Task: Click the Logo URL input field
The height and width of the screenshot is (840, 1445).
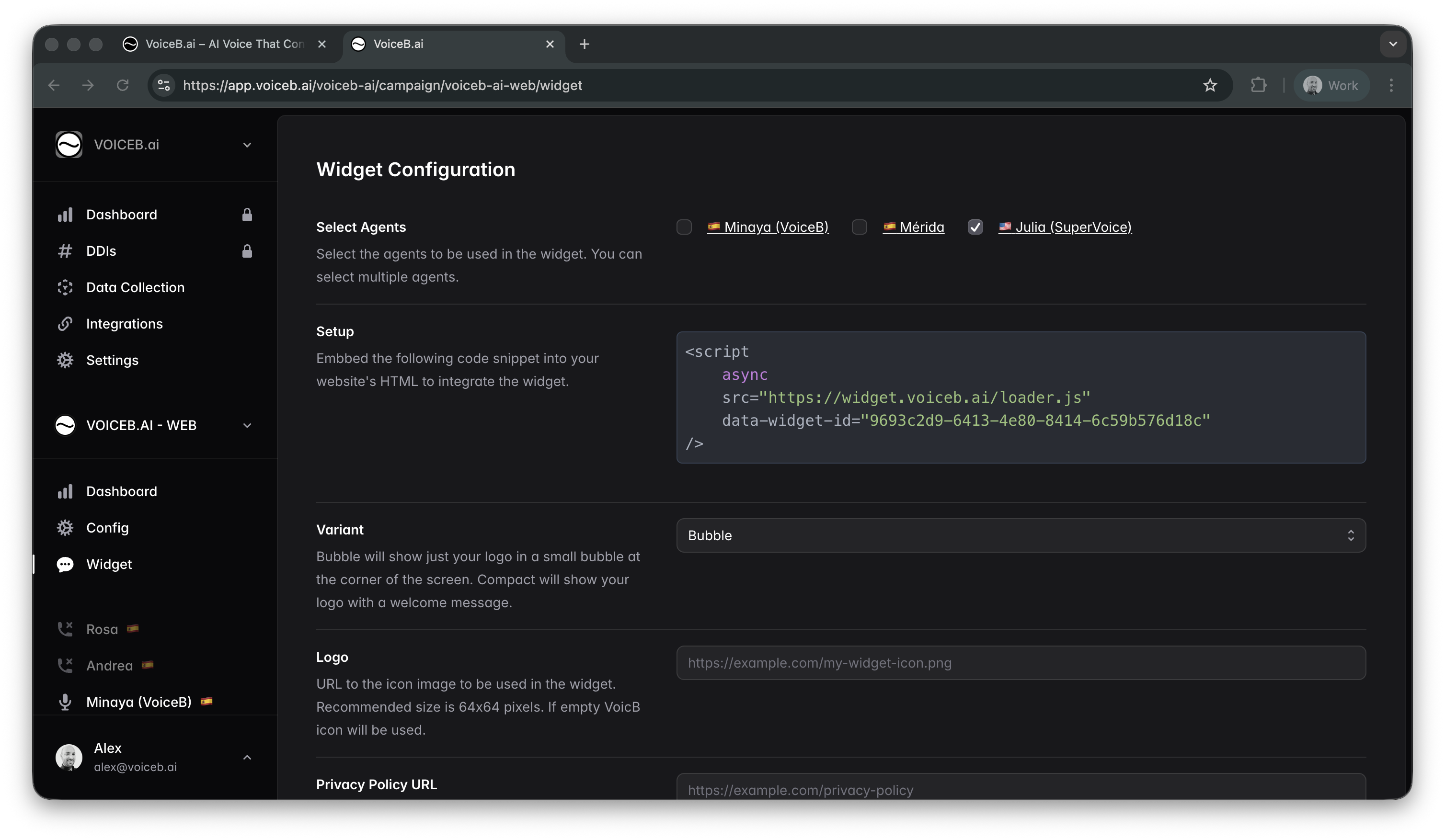Action: click(x=1021, y=663)
